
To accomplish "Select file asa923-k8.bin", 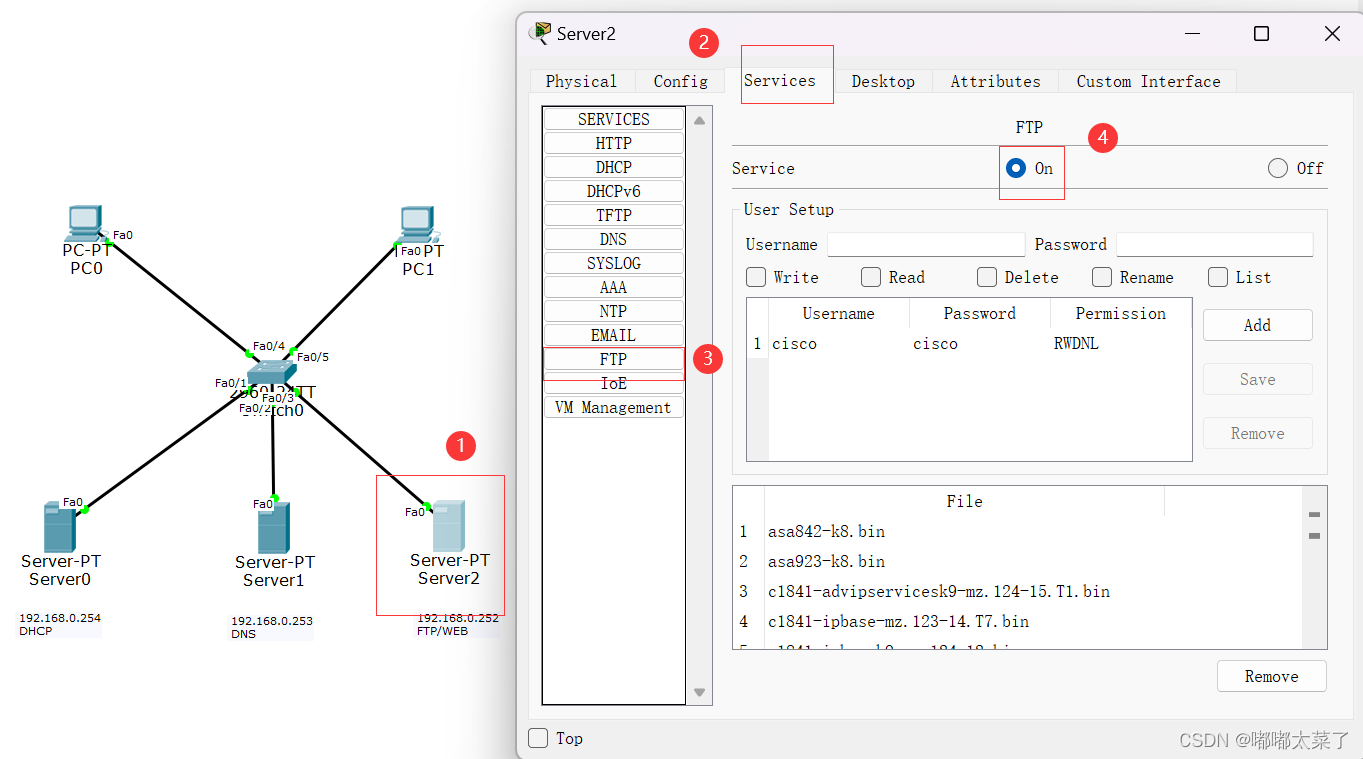I will tap(826, 561).
